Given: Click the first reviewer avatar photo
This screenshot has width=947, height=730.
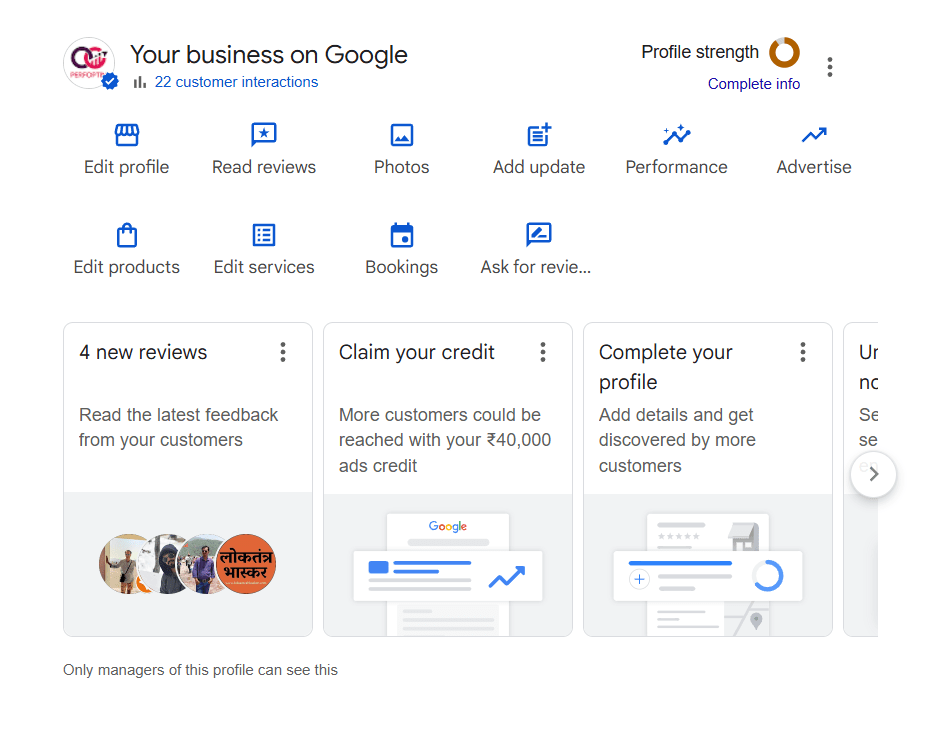Looking at the screenshot, I should click(122, 564).
